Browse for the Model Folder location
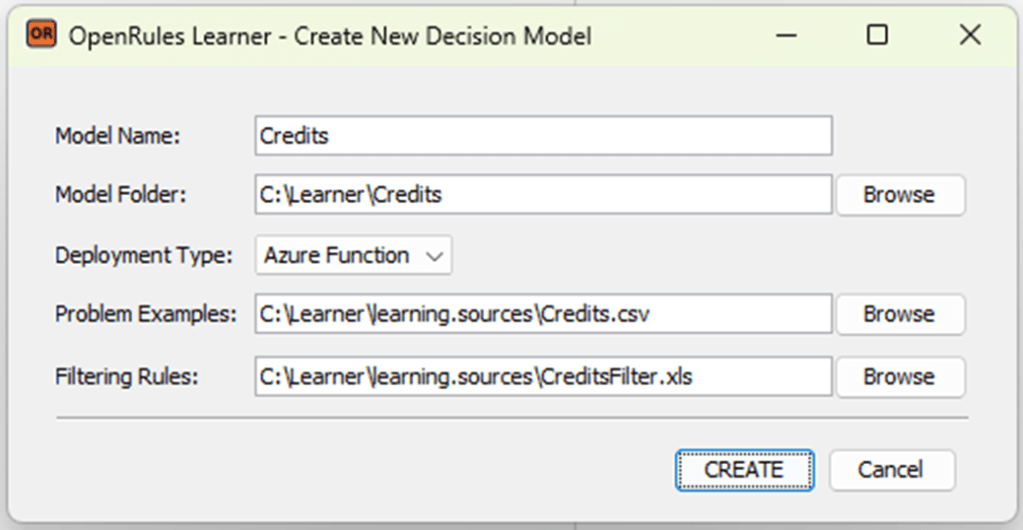The image size is (1023, 530). [899, 195]
